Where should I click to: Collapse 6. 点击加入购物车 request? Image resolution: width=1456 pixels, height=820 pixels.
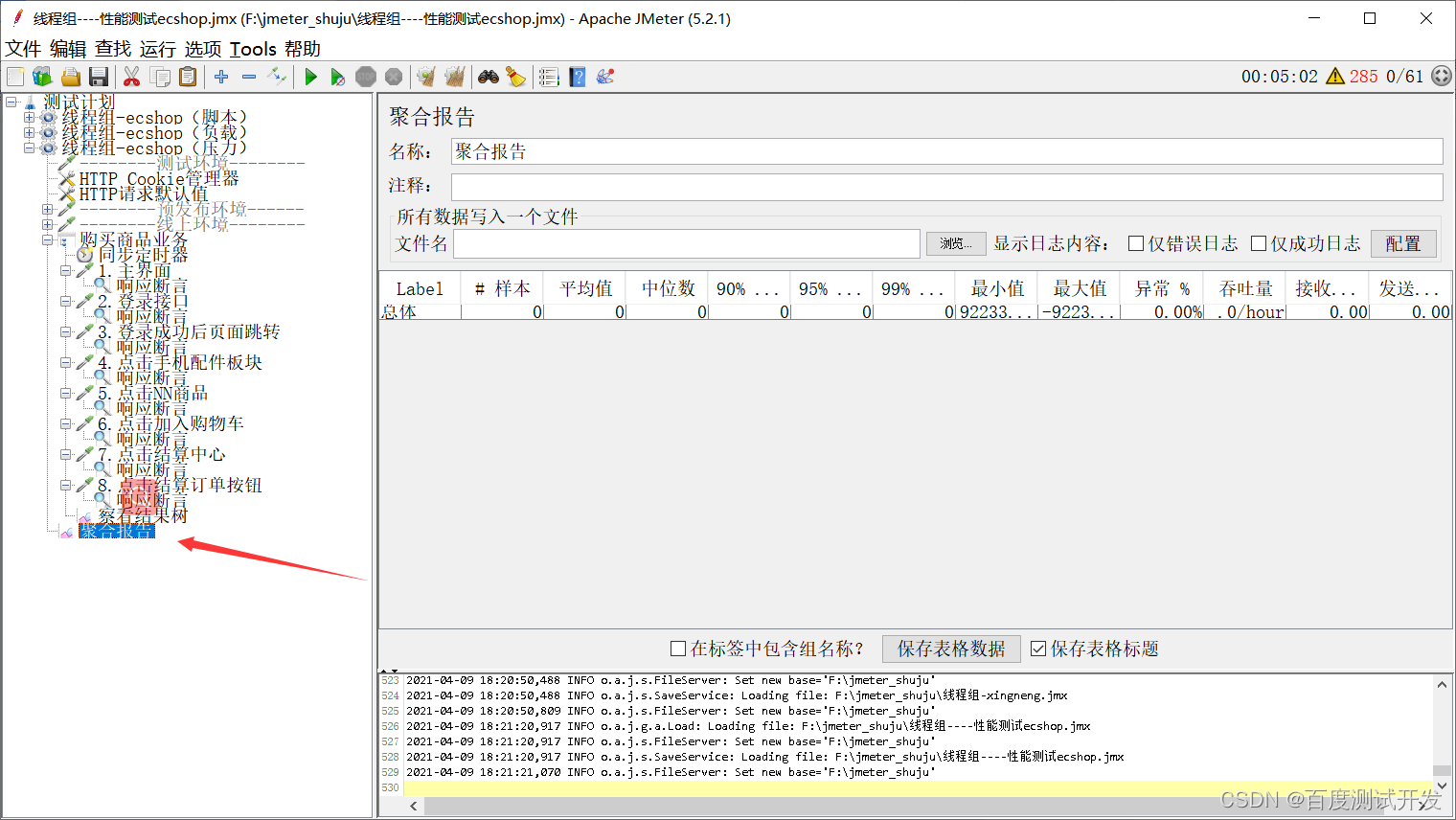[x=66, y=423]
